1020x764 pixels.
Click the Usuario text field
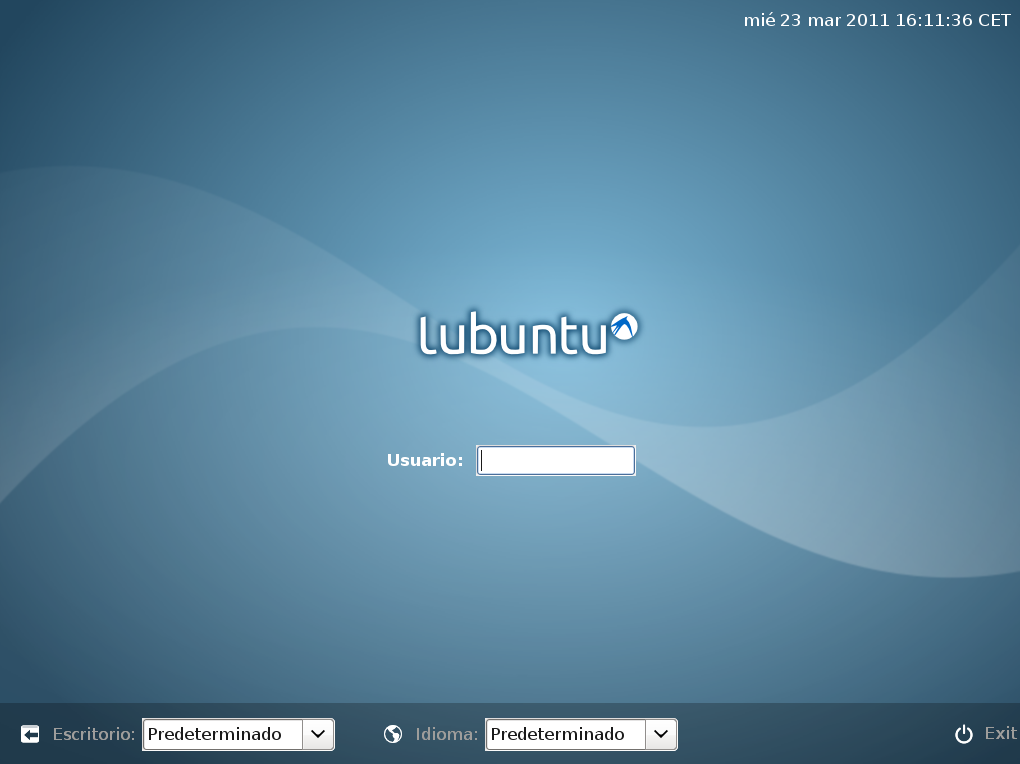pos(556,461)
